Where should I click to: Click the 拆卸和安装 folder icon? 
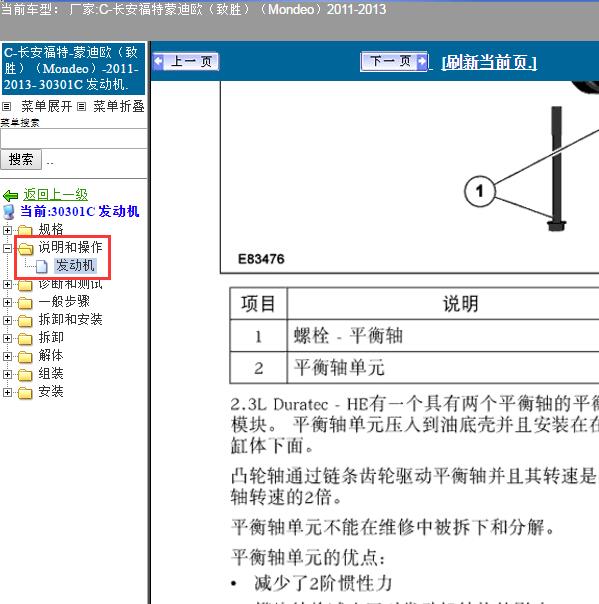(x=25, y=321)
